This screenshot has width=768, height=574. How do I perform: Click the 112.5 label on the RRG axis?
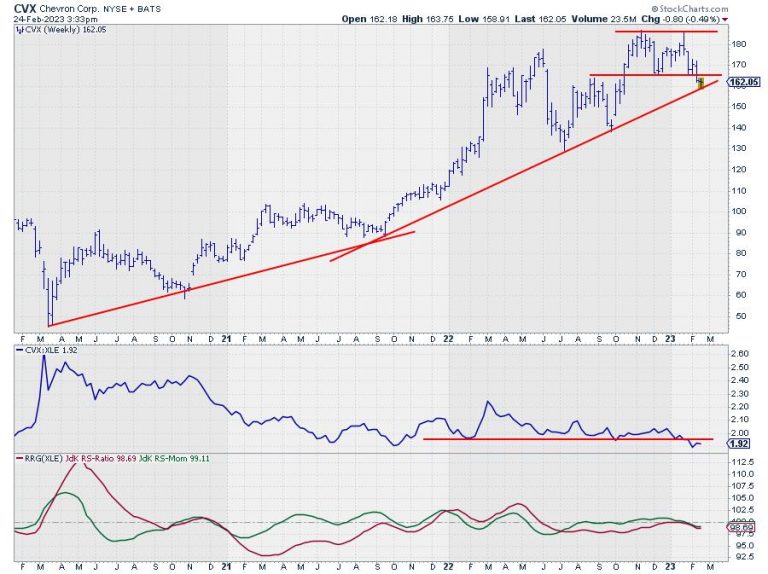743,462
